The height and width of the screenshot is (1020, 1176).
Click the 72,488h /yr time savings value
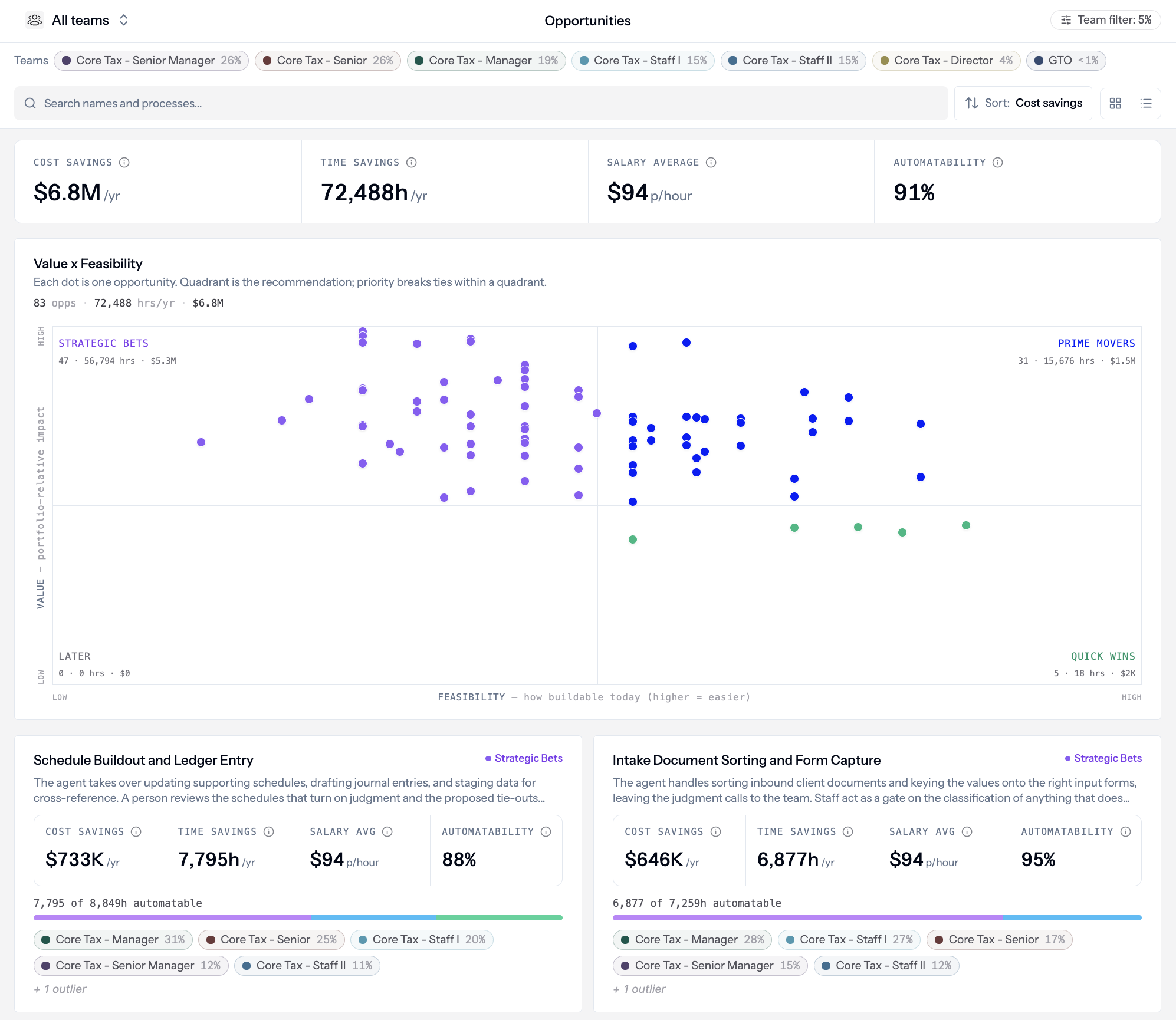(x=374, y=193)
